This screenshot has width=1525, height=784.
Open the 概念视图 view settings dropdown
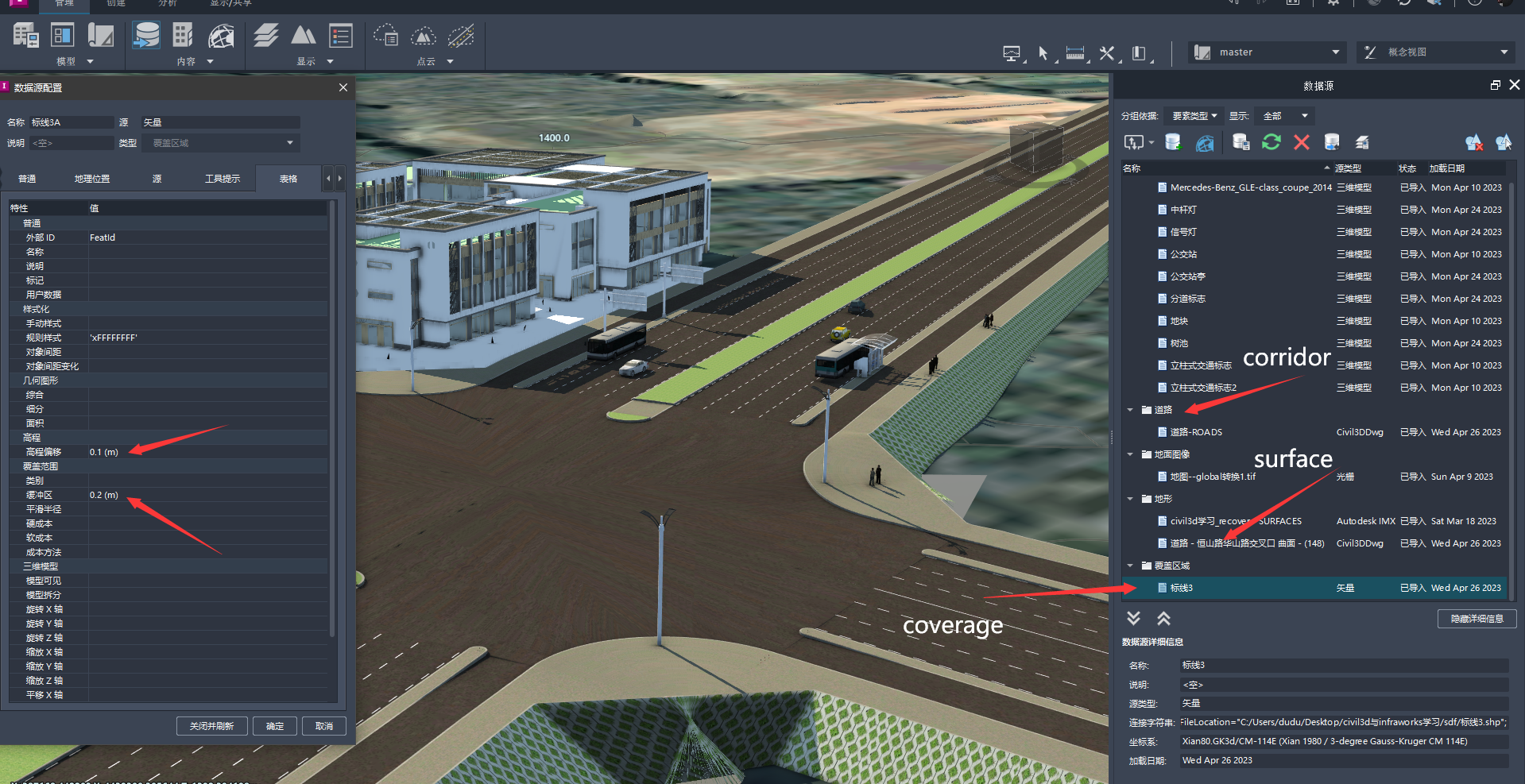[1504, 52]
